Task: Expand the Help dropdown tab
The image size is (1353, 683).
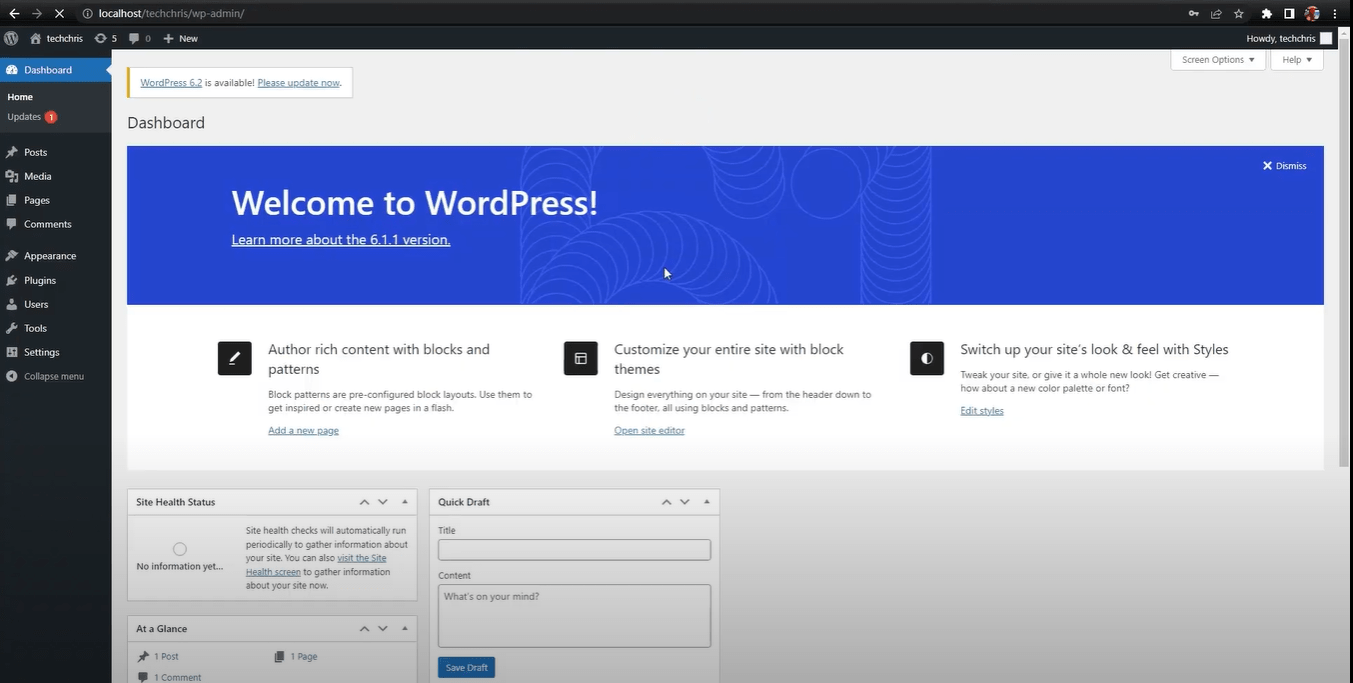Action: point(1297,60)
